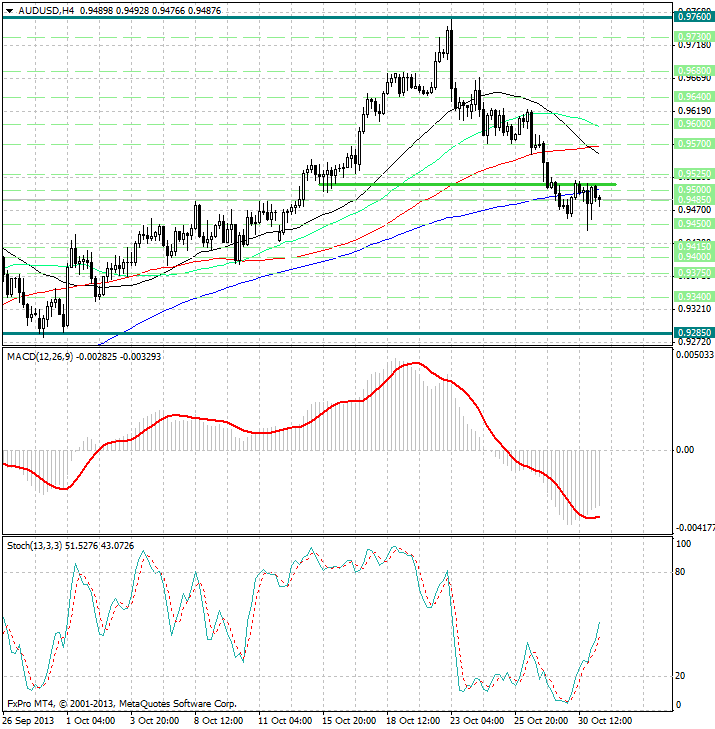
Task: Click the 8 Oct 12:00 time label
Action: (x=218, y=721)
